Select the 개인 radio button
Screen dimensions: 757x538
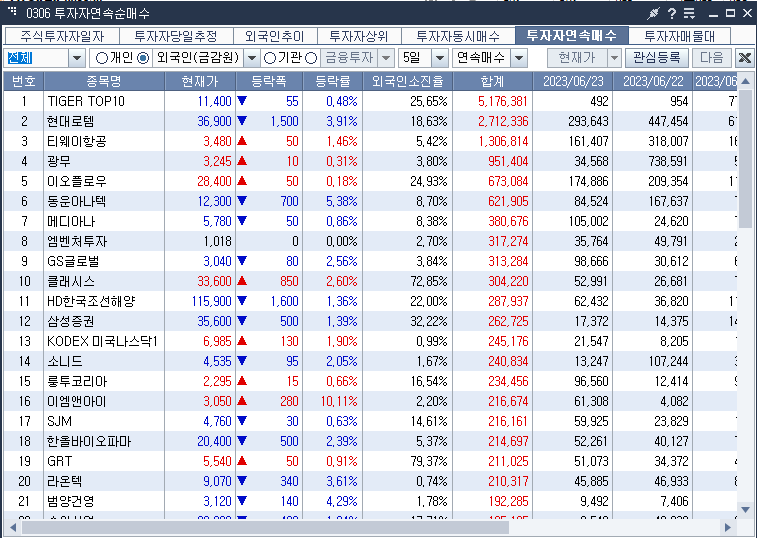[x=101, y=58]
